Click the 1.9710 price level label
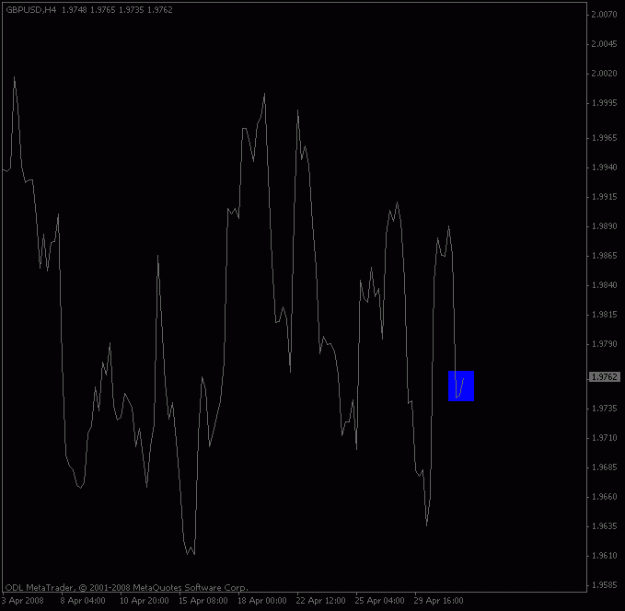Image resolution: width=625 pixels, height=611 pixels. click(604, 438)
